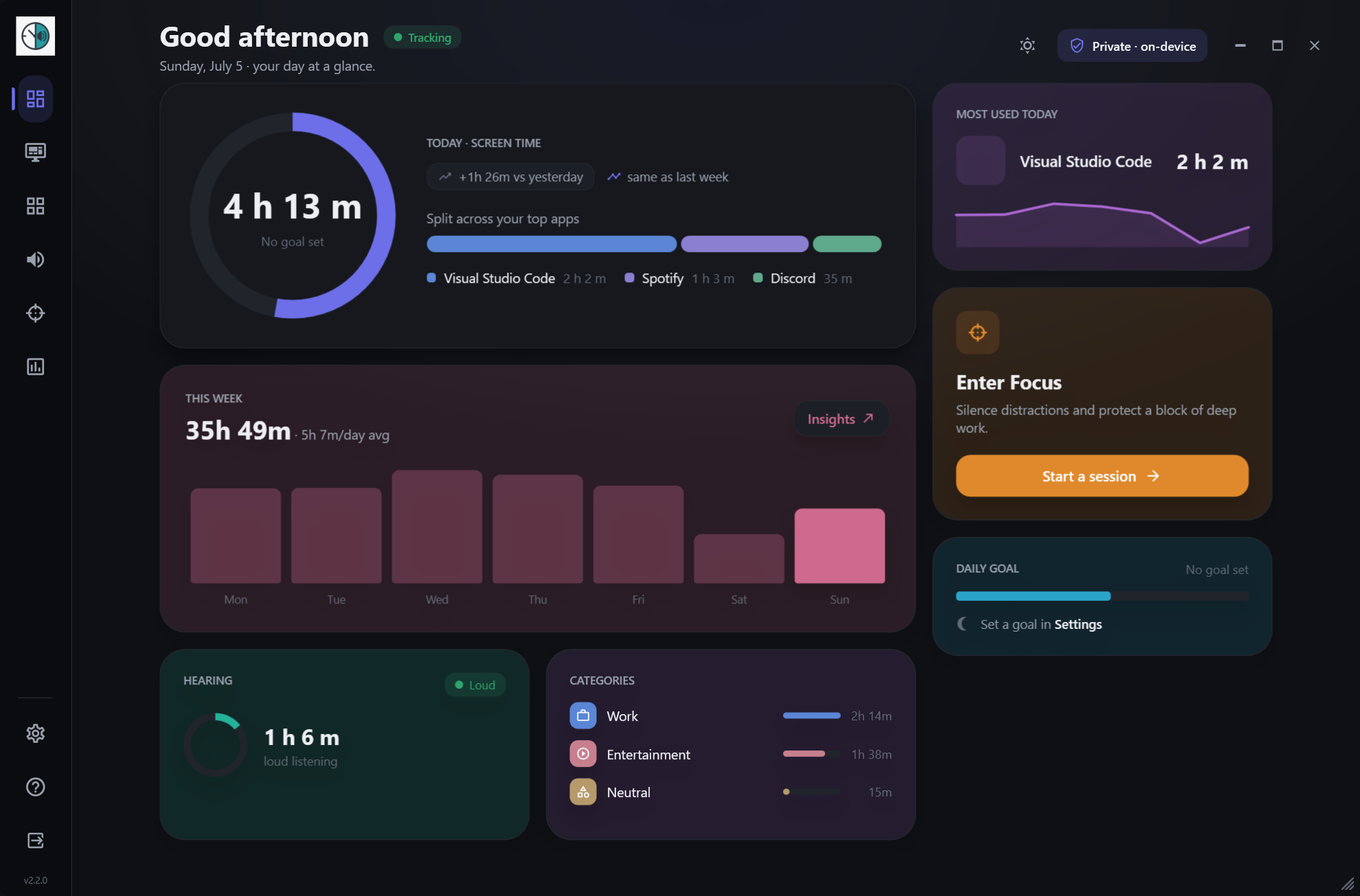Select the Sun bar in weekly chart
The image size is (1360, 896).
coord(839,546)
